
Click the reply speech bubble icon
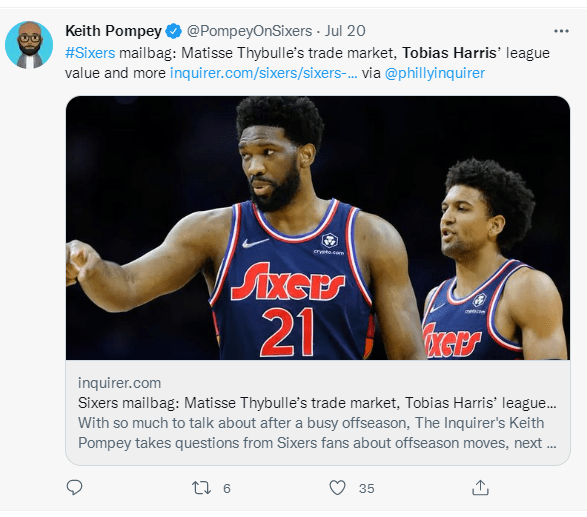point(74,487)
